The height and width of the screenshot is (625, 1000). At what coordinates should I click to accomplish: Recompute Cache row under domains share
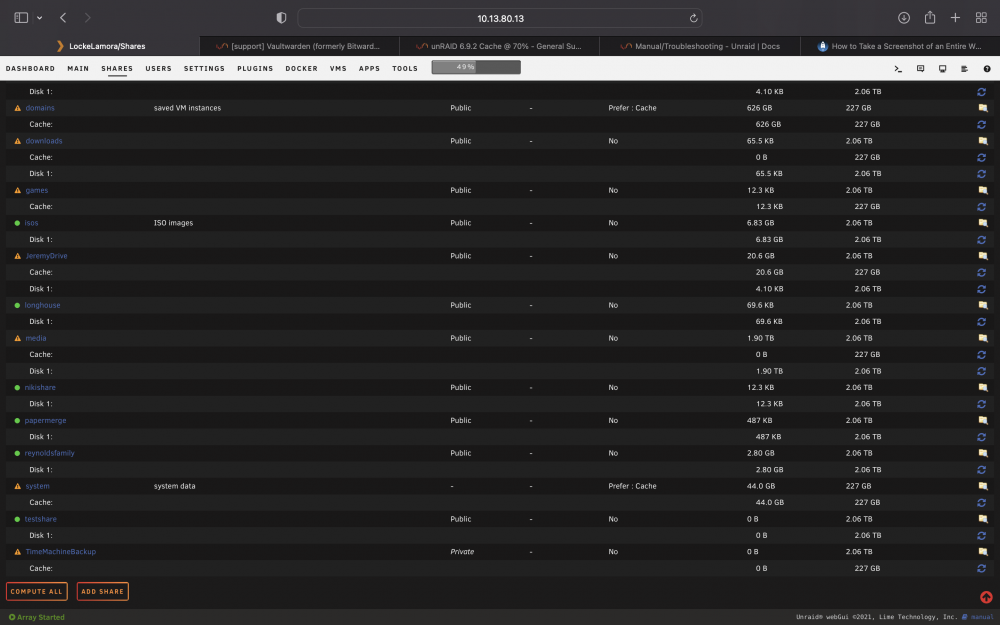coord(982,124)
